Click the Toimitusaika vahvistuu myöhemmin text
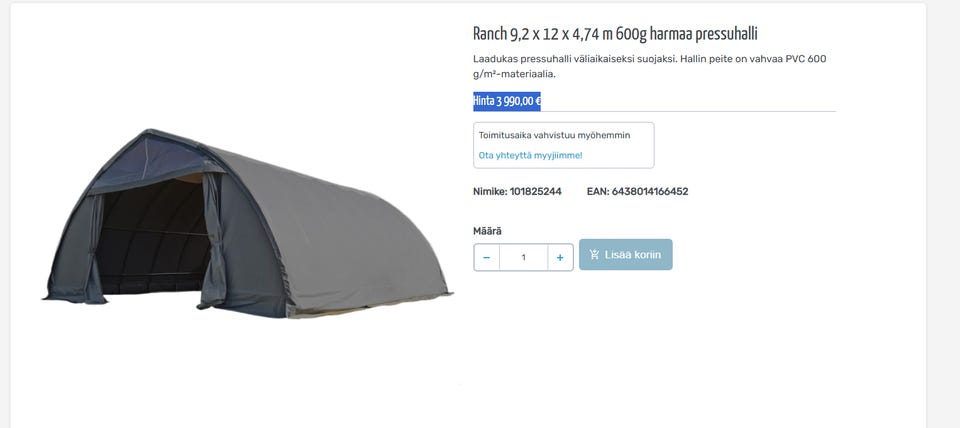This screenshot has width=960, height=428. coord(554,135)
